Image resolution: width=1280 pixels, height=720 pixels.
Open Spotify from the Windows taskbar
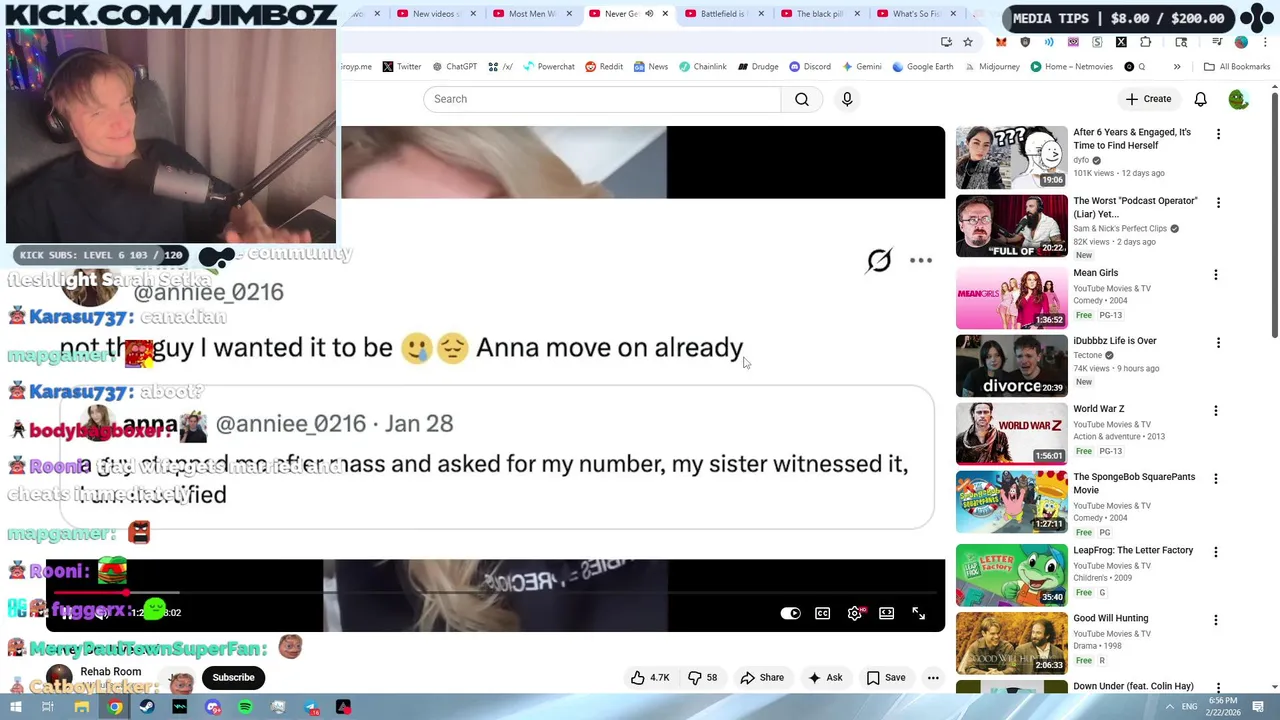pyautogui.click(x=246, y=707)
